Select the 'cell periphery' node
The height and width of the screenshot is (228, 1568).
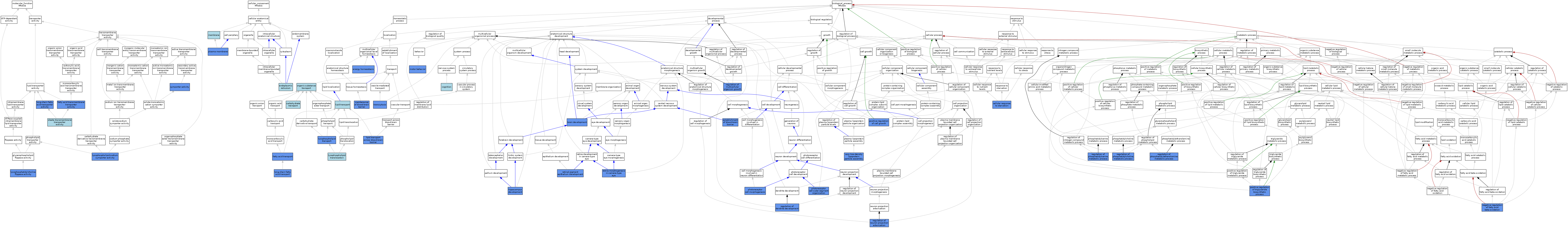click(x=231, y=35)
